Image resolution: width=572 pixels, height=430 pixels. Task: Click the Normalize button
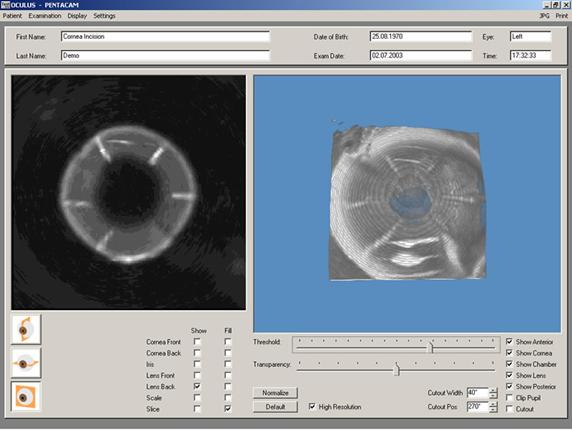(275, 393)
